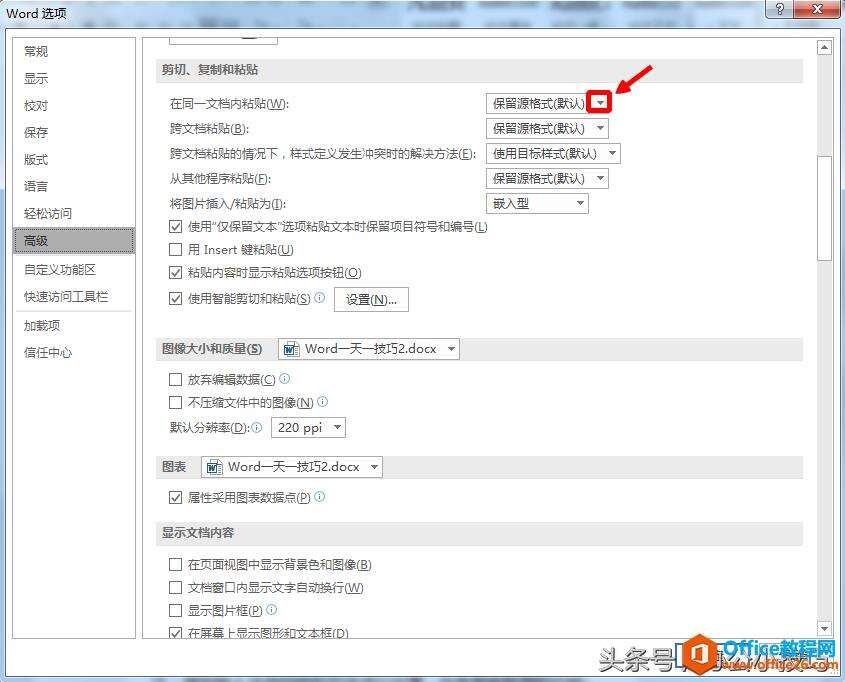Click the scrollbar down arrow
The height and width of the screenshot is (682, 845).
(x=824, y=628)
